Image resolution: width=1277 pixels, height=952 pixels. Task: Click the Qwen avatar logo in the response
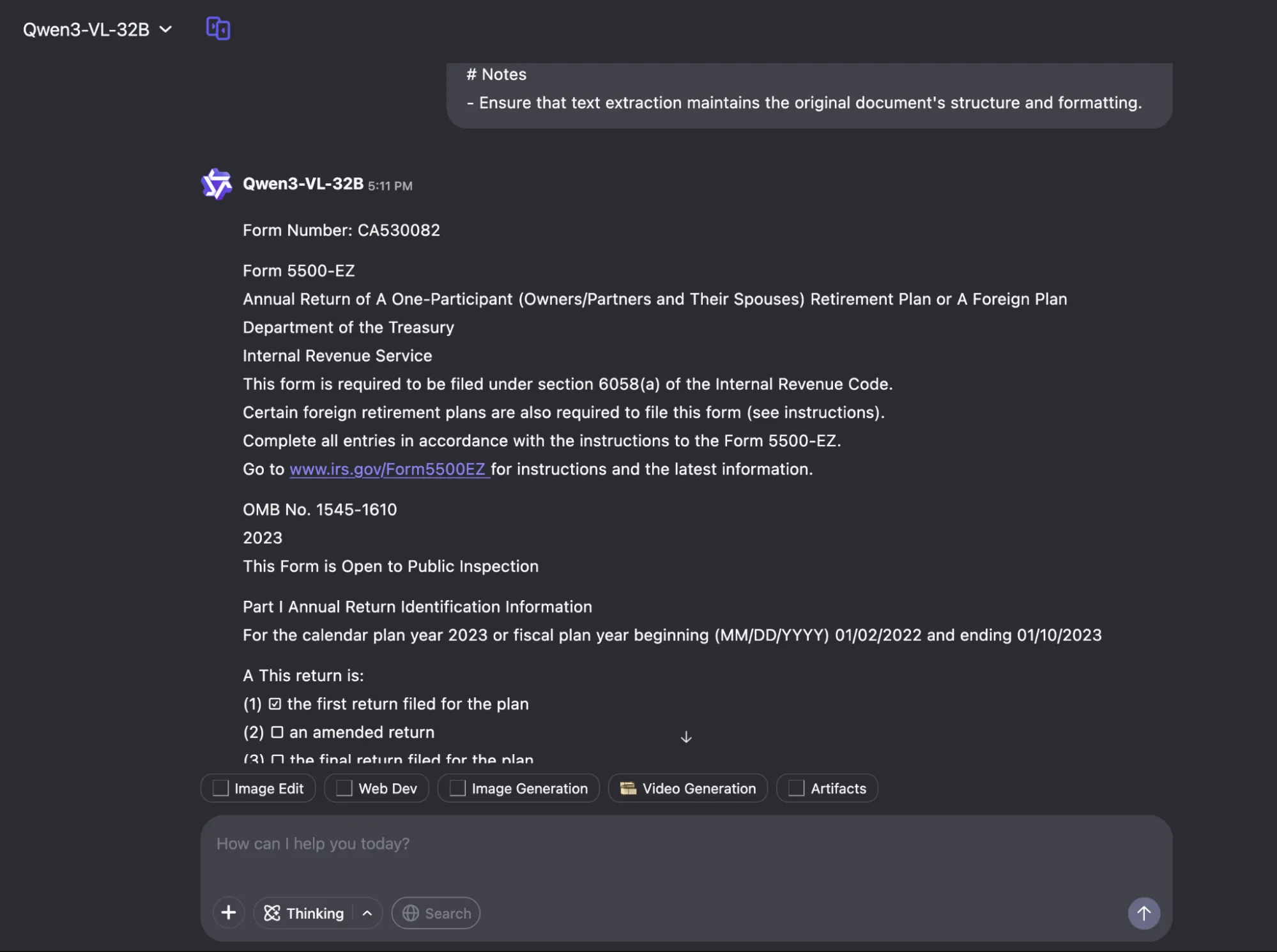point(217,184)
